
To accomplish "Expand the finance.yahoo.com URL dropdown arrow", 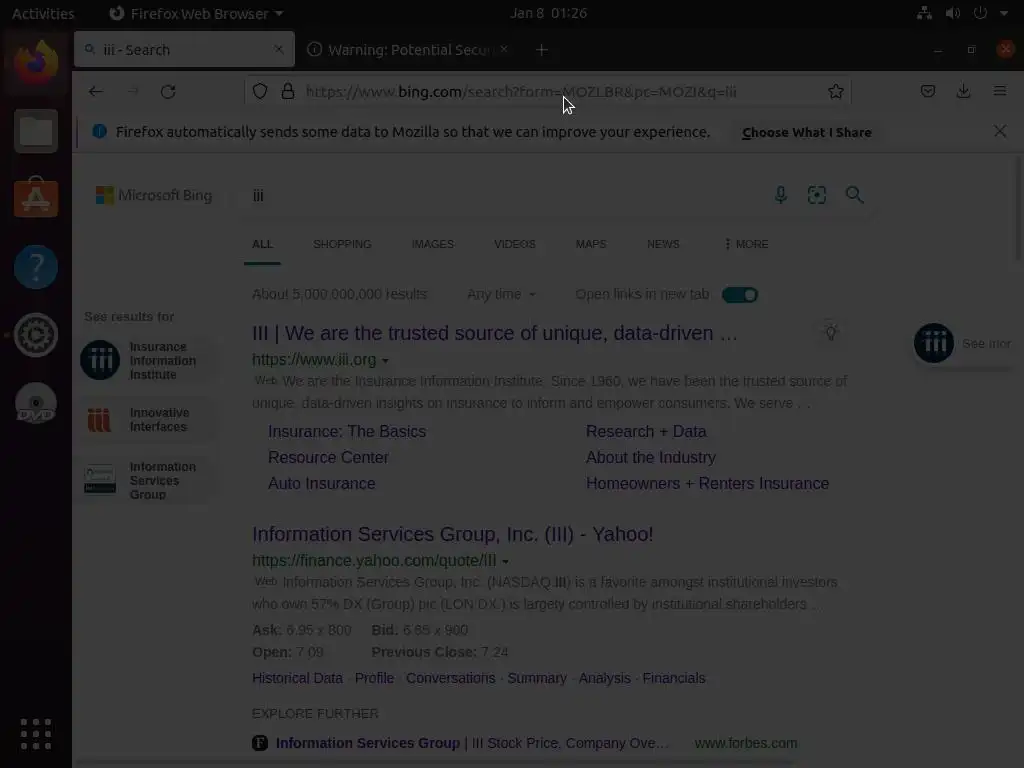I will pyautogui.click(x=505, y=561).
